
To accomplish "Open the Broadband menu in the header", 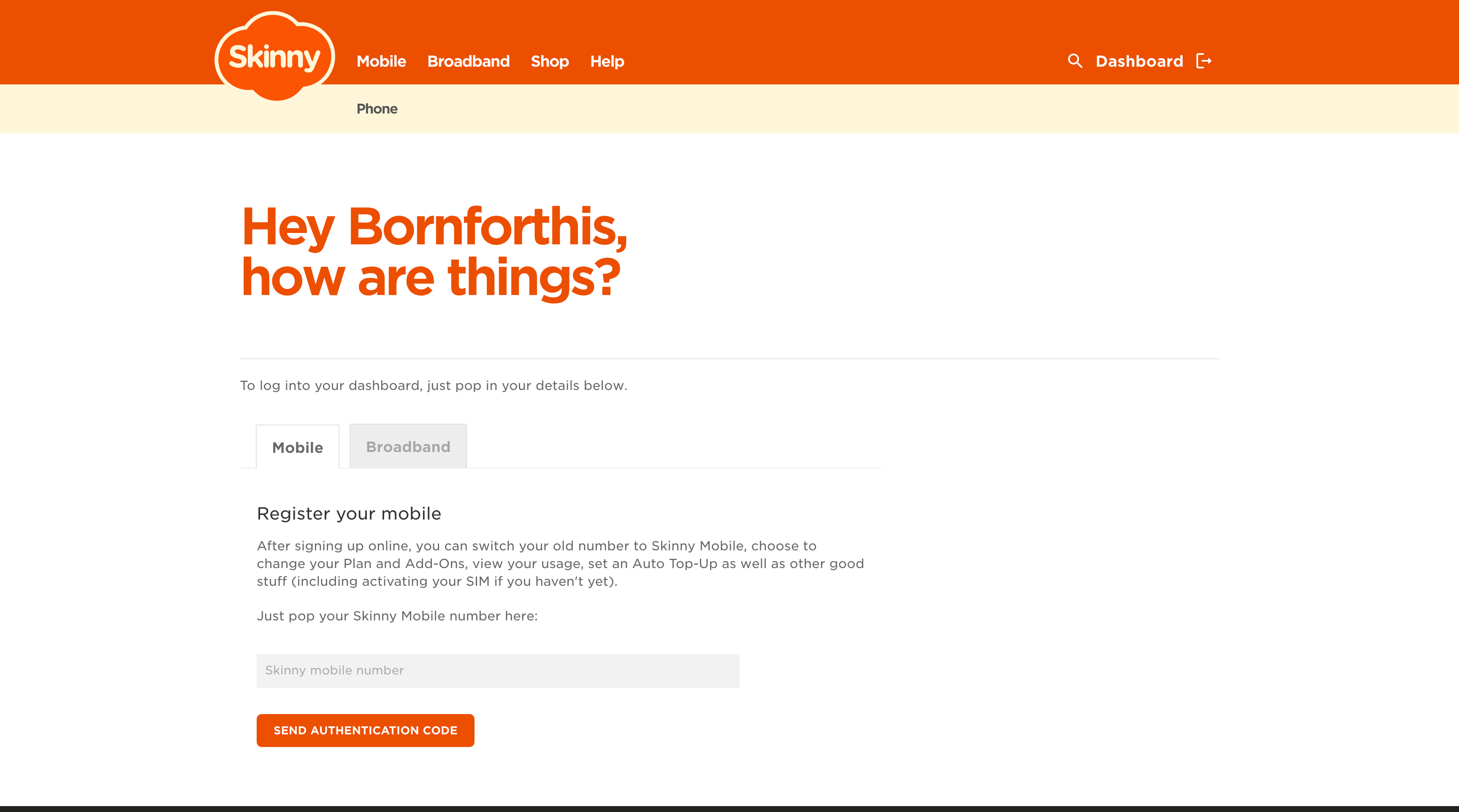I will click(x=469, y=61).
